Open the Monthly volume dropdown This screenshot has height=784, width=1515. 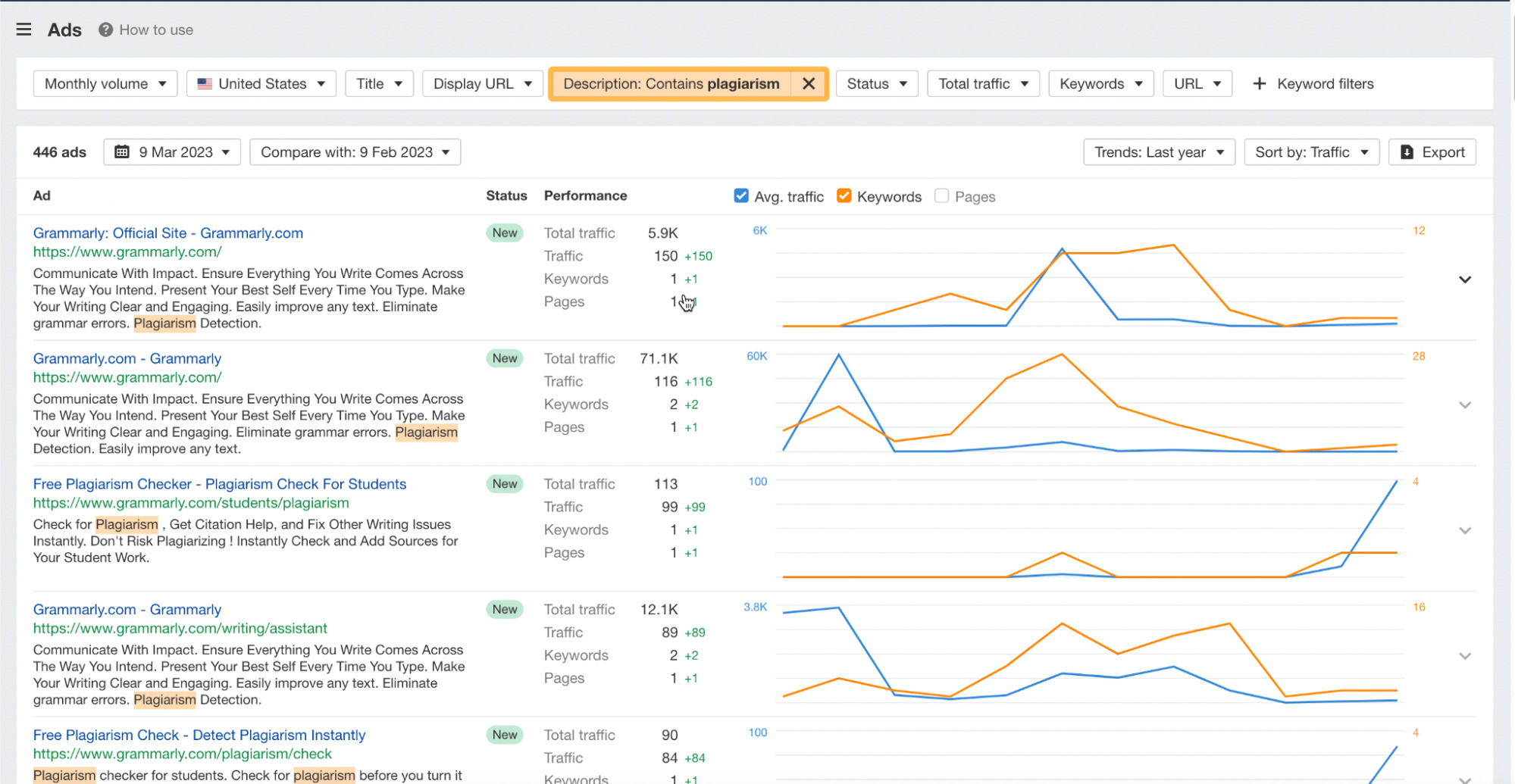tap(105, 83)
